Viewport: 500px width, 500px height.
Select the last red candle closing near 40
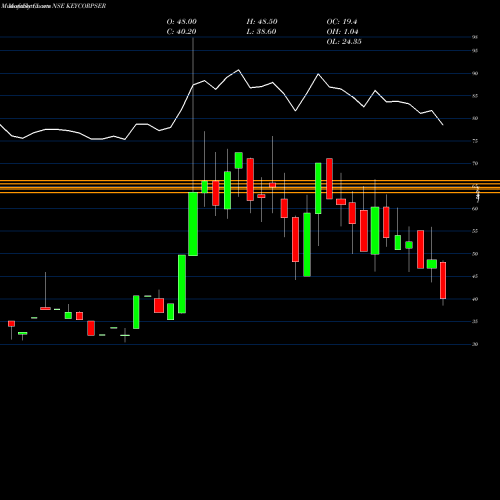pyautogui.click(x=443, y=280)
